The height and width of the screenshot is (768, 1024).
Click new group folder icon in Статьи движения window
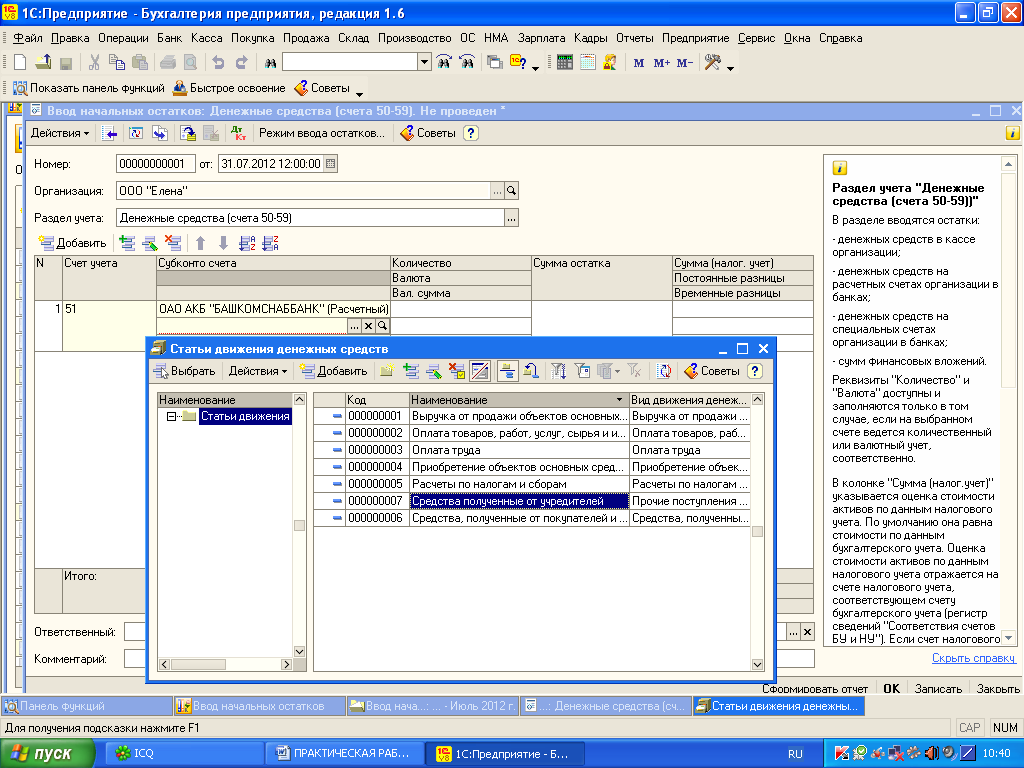point(387,371)
